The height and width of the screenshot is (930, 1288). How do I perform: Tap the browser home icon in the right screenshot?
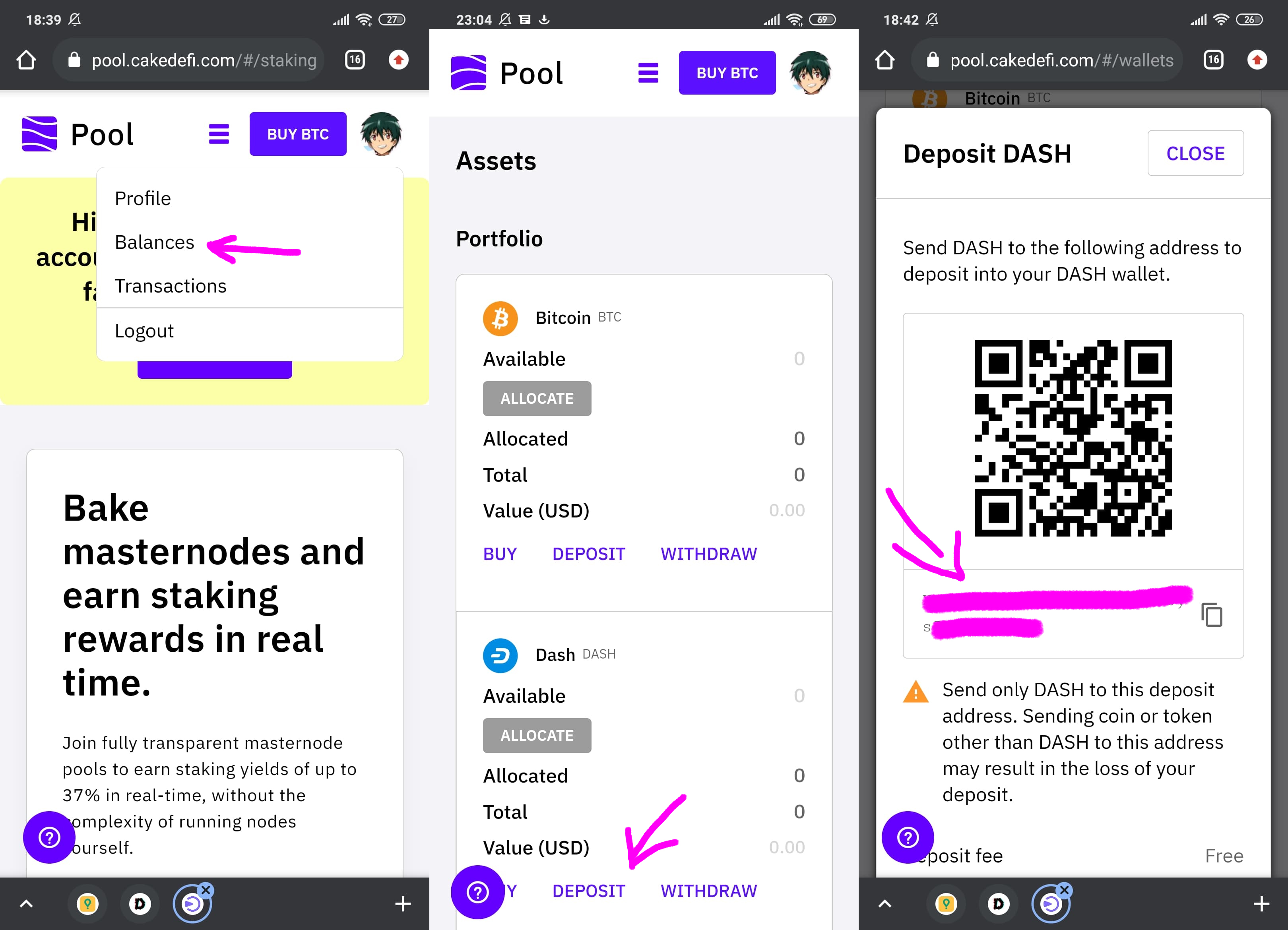click(885, 60)
